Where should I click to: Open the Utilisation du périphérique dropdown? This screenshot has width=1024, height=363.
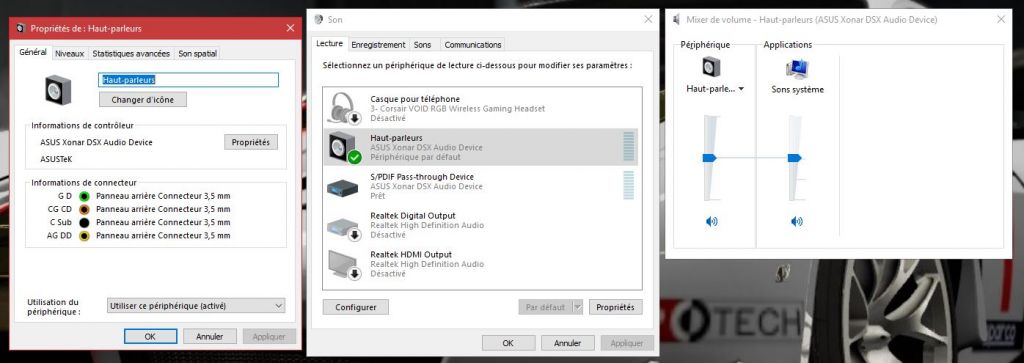pos(196,306)
